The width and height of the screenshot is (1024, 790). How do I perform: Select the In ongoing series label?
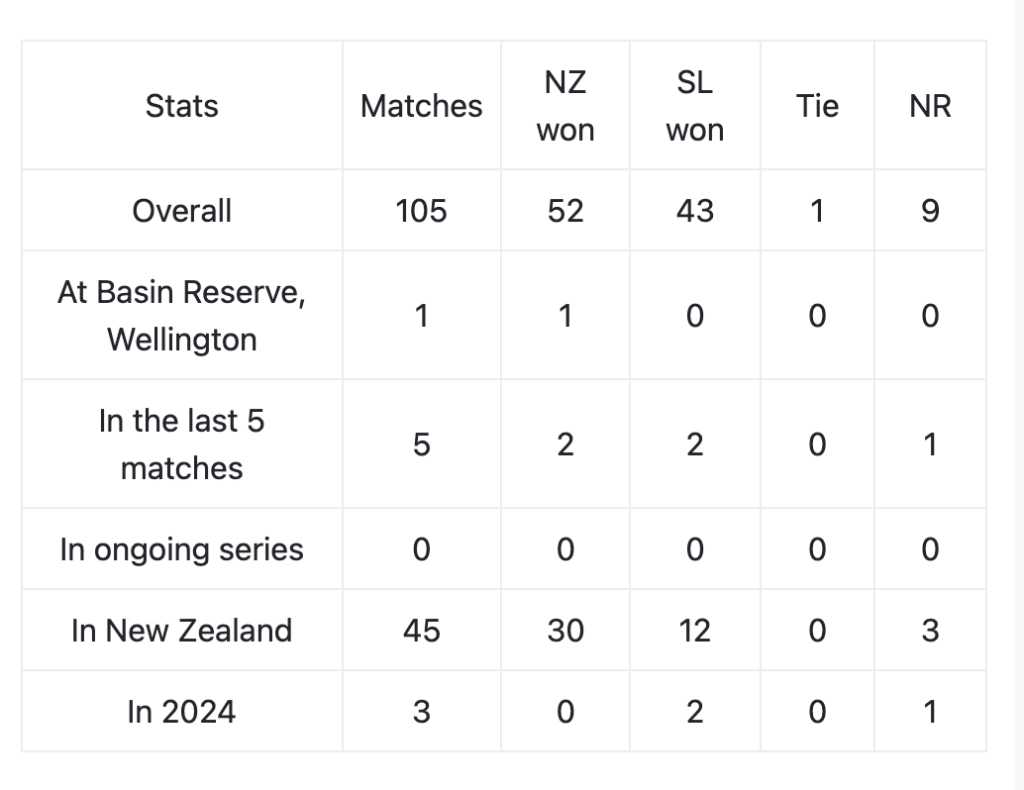182,549
